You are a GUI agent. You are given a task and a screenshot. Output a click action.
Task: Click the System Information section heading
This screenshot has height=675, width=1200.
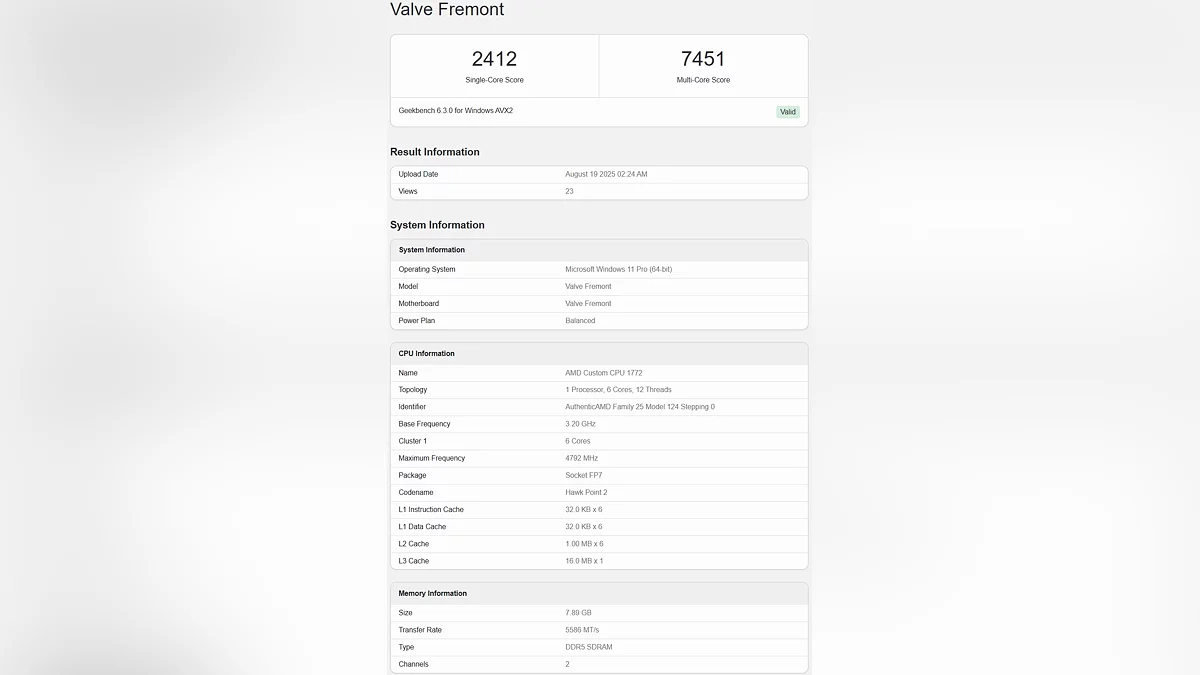tap(437, 225)
